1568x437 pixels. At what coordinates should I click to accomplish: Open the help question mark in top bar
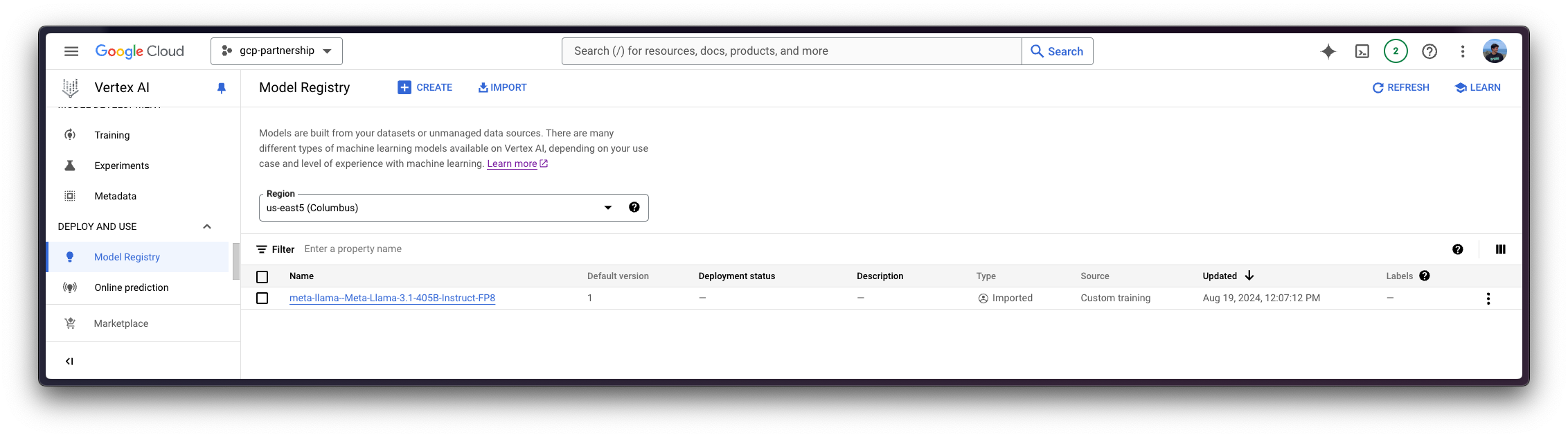pos(1429,51)
